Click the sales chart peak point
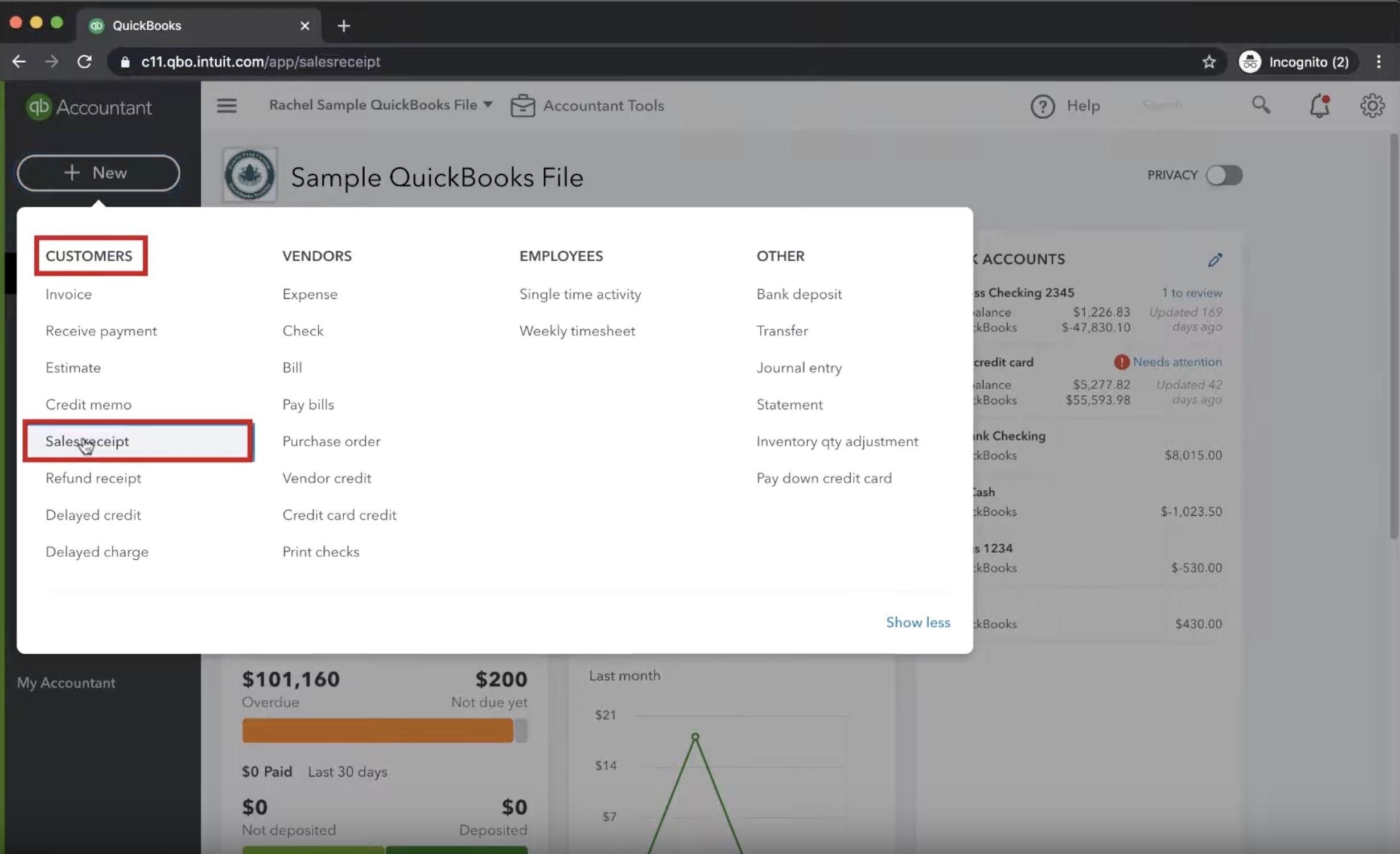 [x=695, y=737]
